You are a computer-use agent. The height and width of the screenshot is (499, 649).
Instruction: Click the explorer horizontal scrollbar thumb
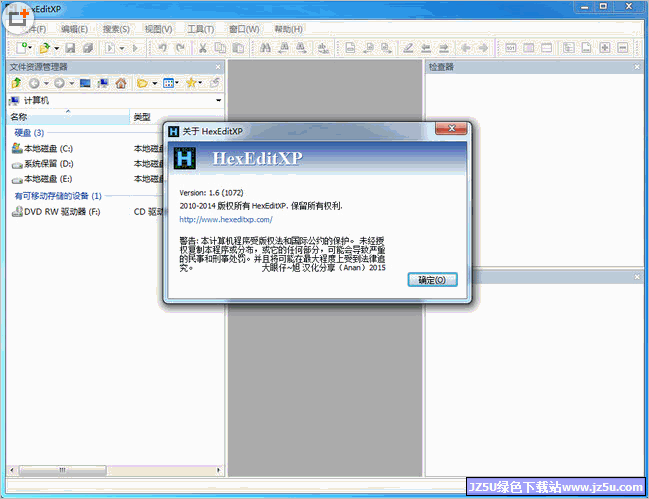(62, 470)
